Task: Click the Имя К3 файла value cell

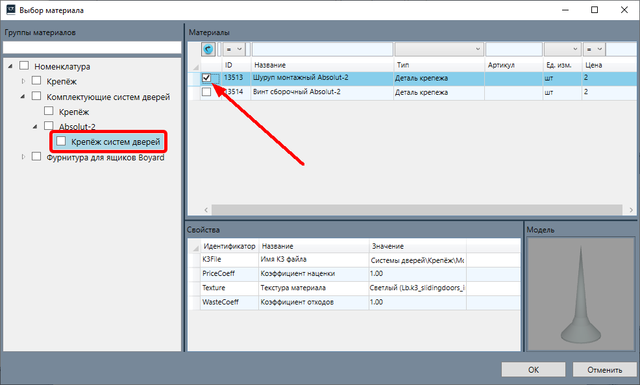Action: (417, 260)
